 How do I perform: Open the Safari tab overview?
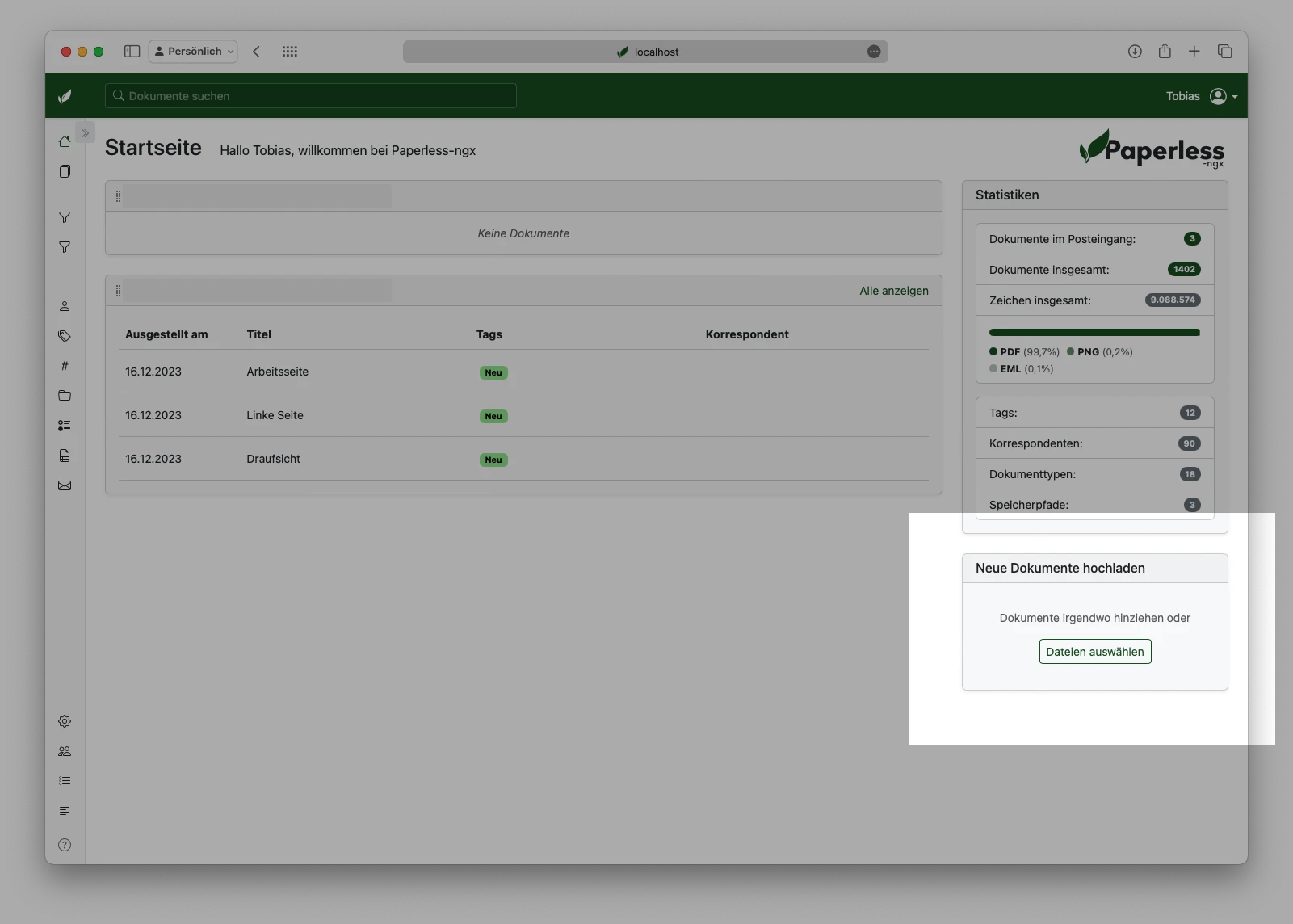tap(1225, 51)
